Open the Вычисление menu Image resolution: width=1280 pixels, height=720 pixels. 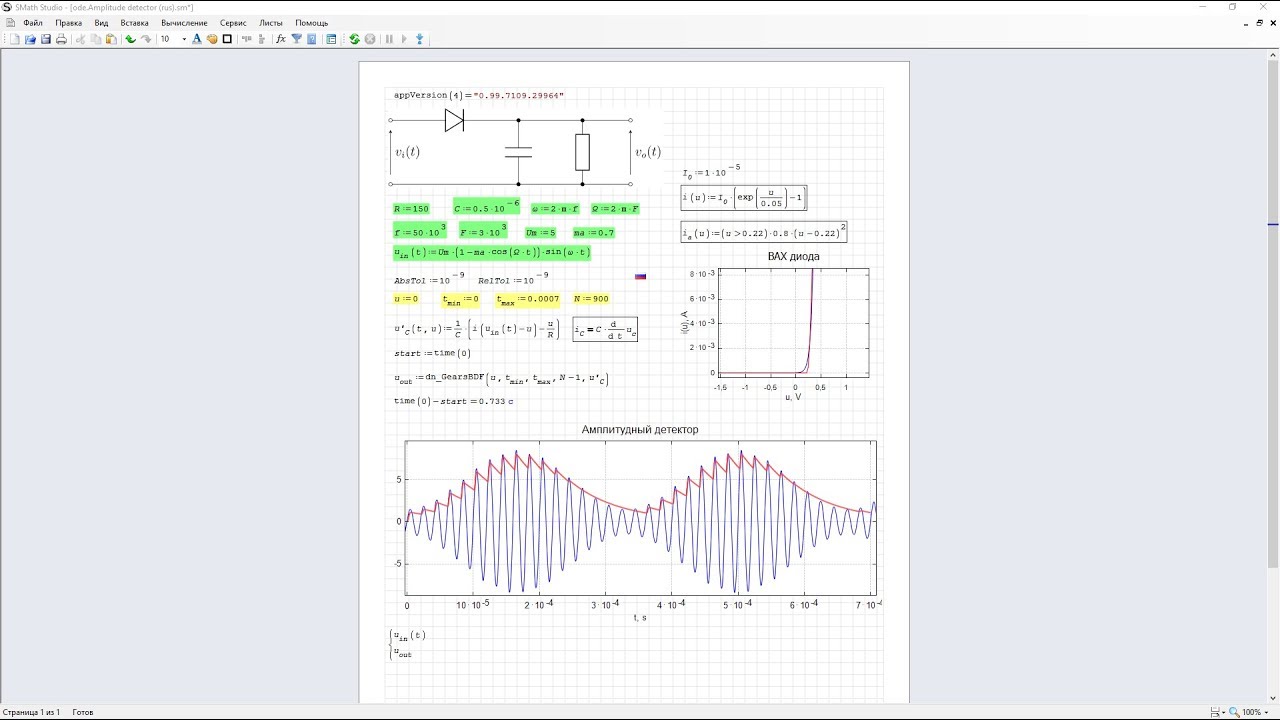184,22
